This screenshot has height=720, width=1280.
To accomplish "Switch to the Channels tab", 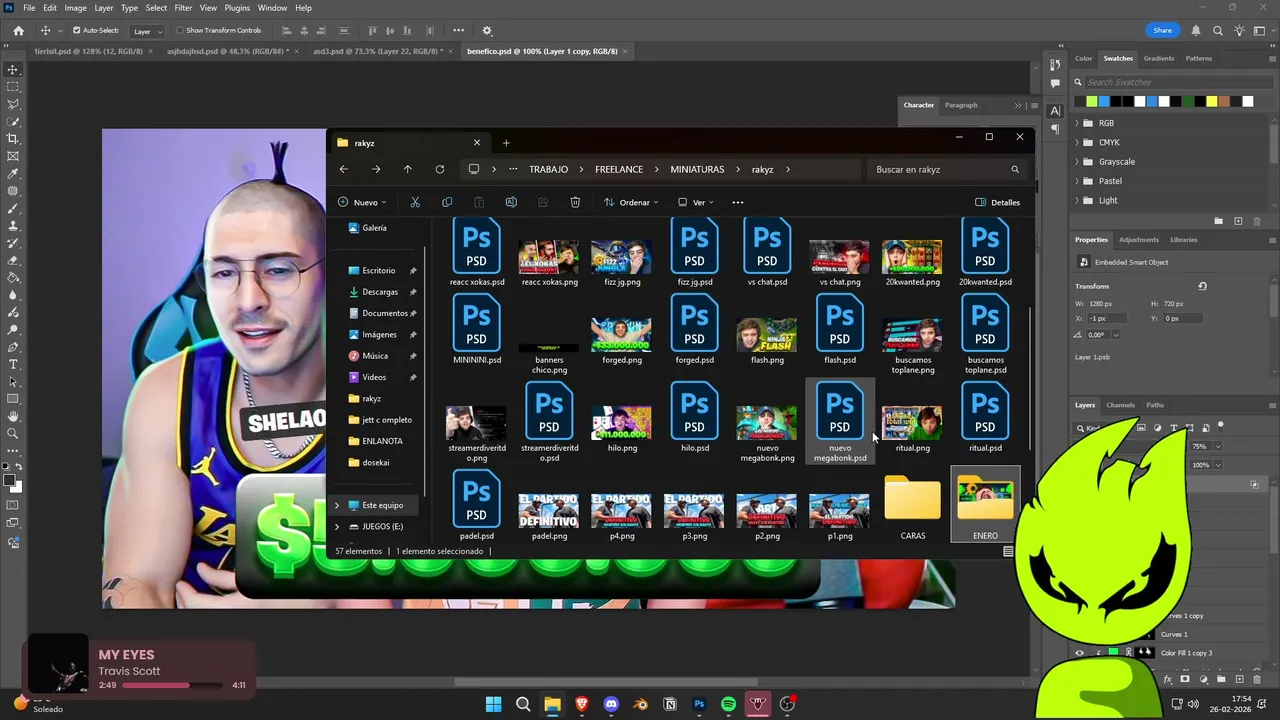I will pos(1120,405).
